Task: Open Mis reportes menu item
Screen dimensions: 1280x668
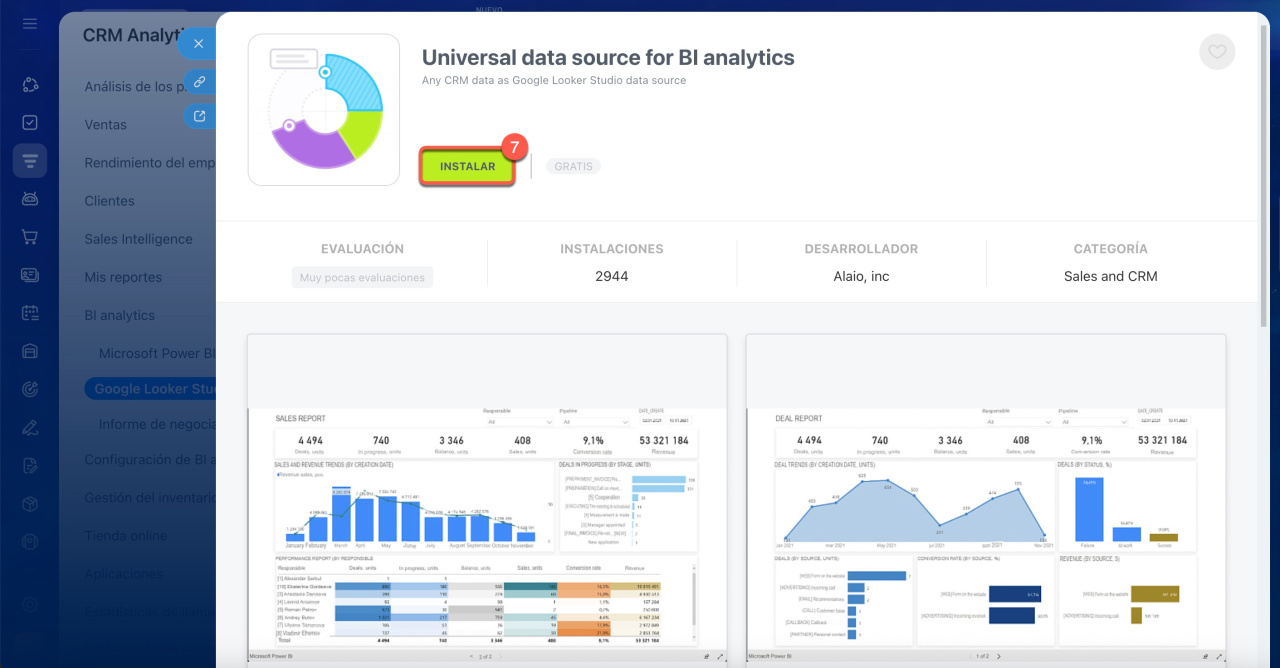Action: coord(123,277)
